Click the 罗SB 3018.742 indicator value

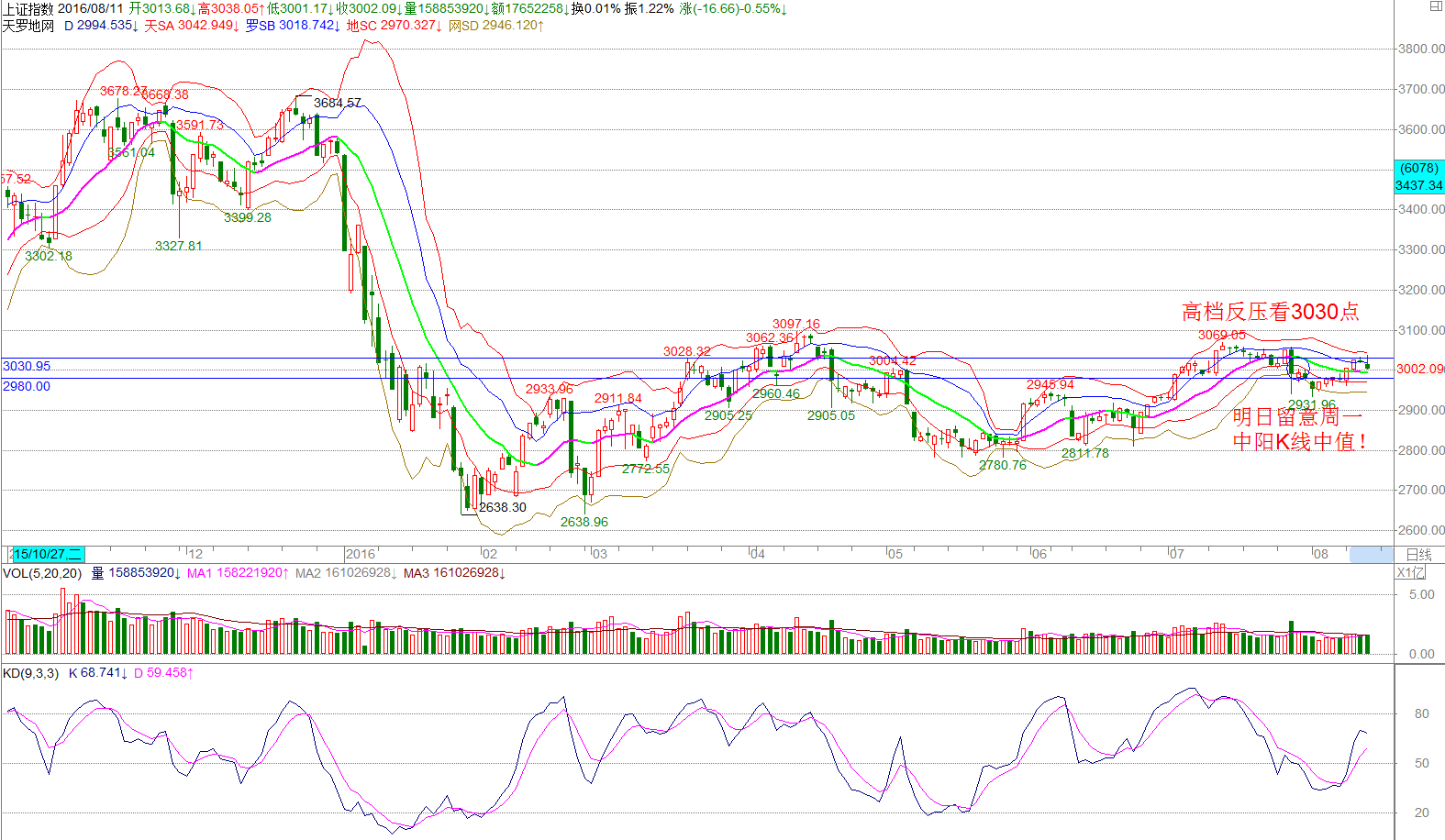(x=293, y=26)
